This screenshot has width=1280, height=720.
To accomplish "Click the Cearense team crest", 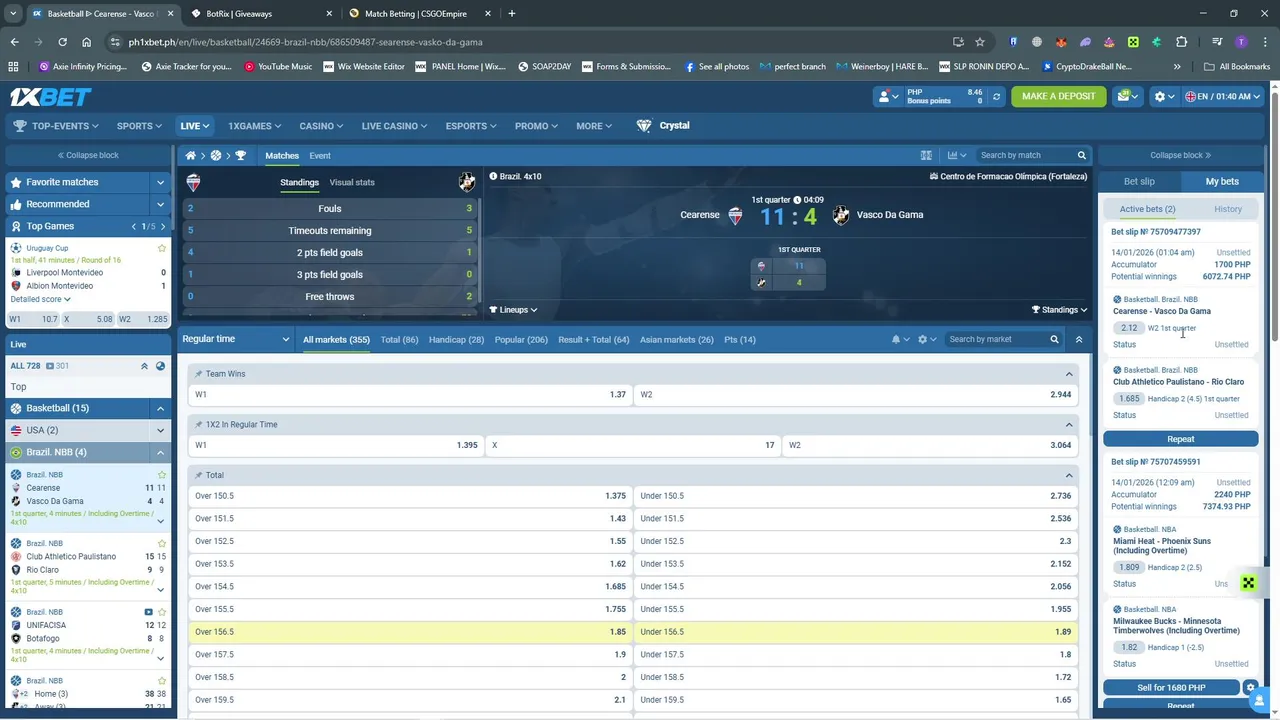I will (x=735, y=215).
